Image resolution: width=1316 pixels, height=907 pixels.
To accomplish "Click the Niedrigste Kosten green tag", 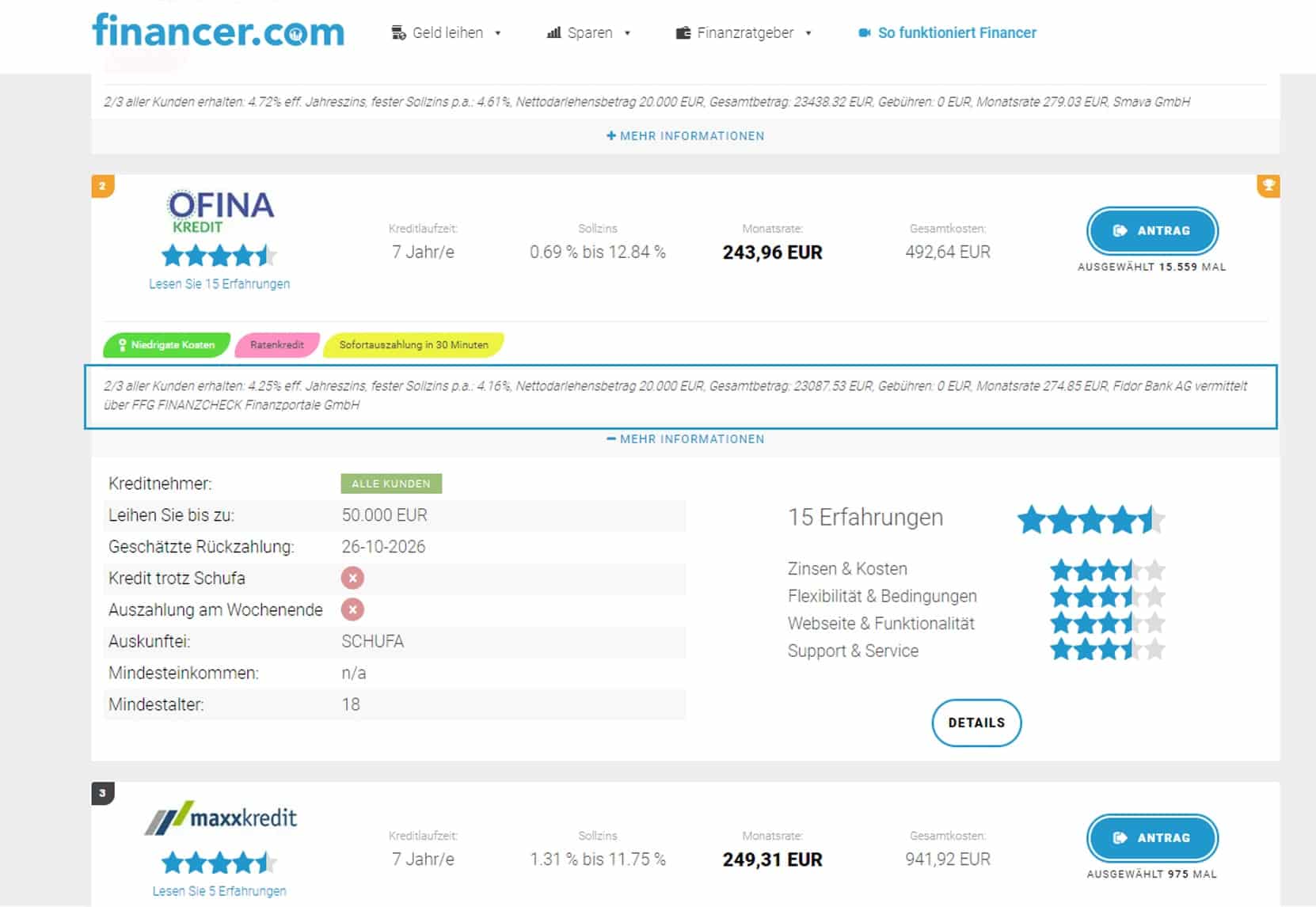I will click(x=166, y=345).
